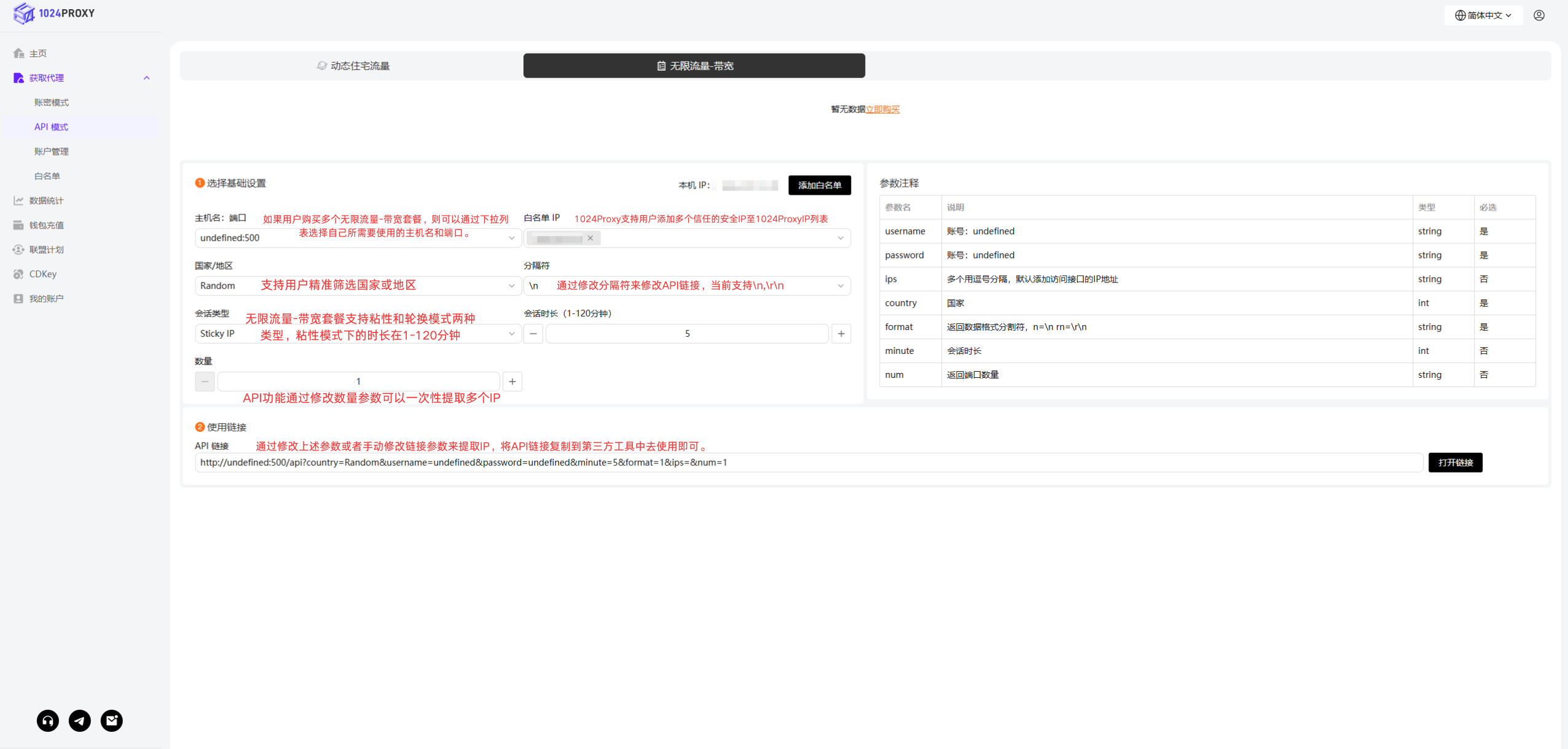
Task: Increase session duration with plus button
Action: [841, 334]
